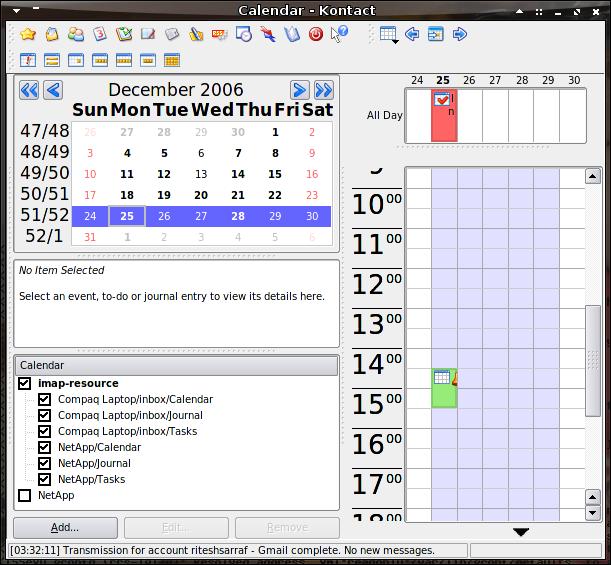Uncheck NetApp/Tasks checkbox
The height and width of the screenshot is (565, 611).
44,479
